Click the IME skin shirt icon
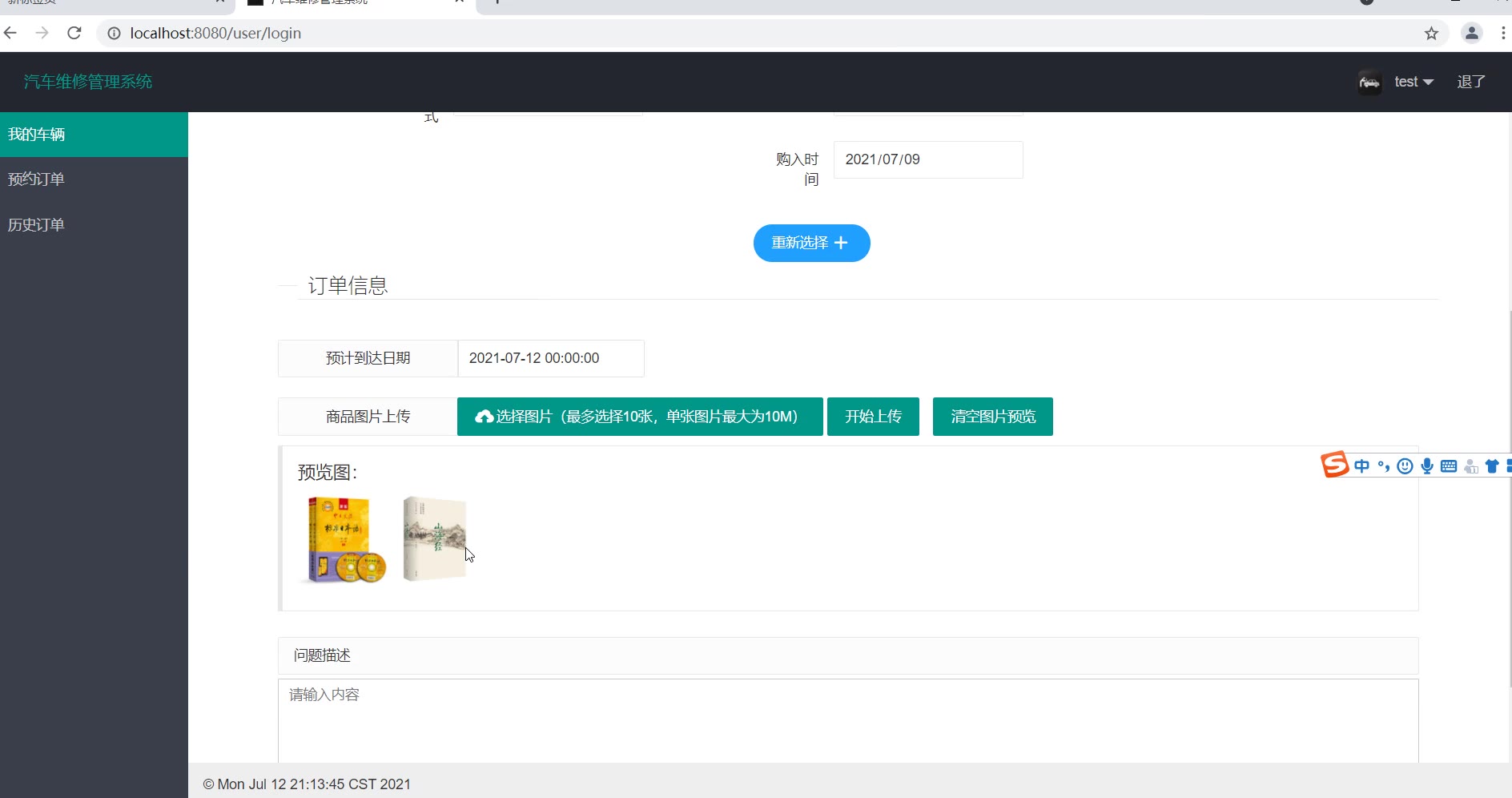Viewport: 1512px width, 798px height. pyautogui.click(x=1492, y=466)
